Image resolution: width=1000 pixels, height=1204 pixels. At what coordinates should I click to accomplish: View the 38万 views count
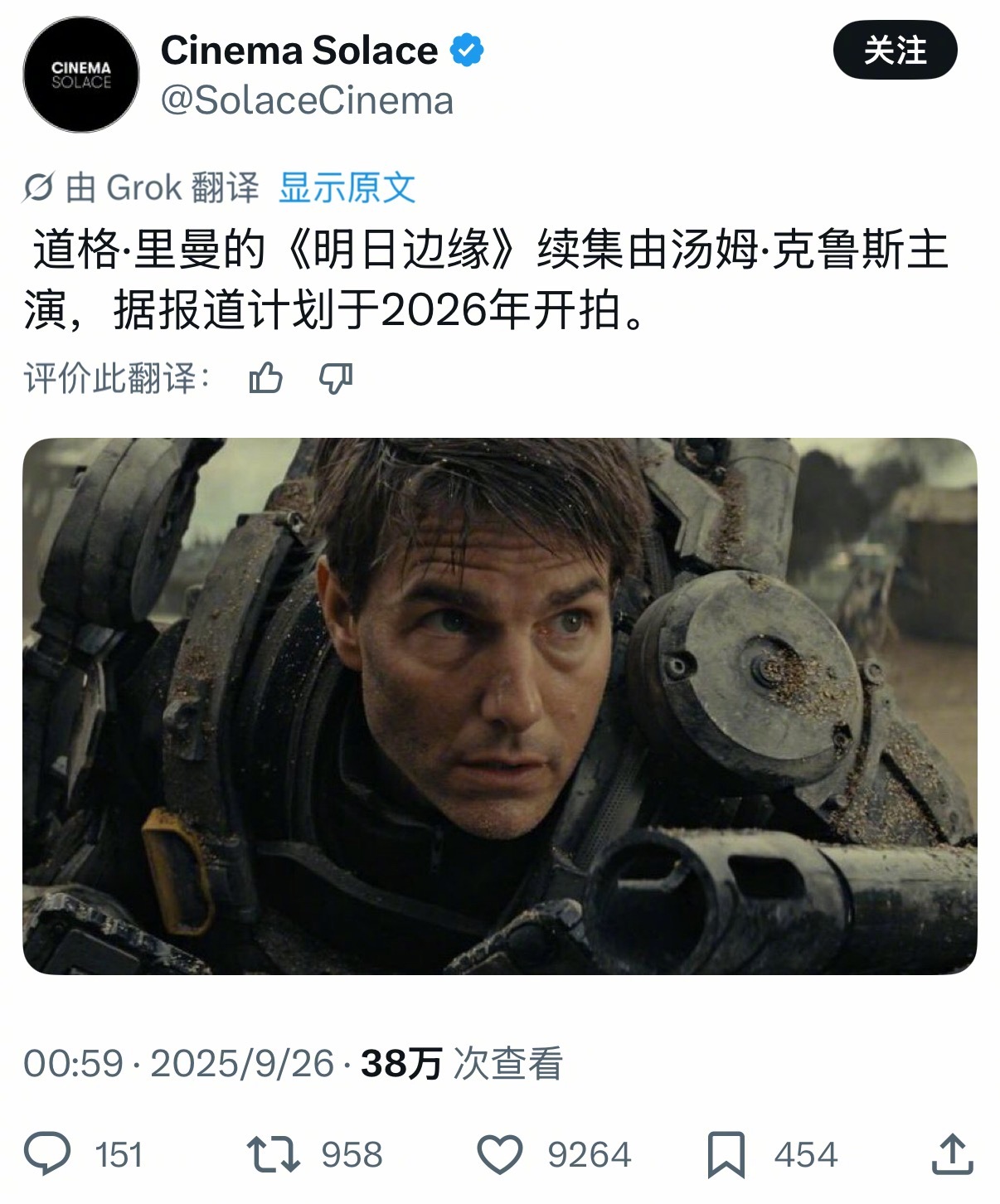click(x=462, y=1063)
